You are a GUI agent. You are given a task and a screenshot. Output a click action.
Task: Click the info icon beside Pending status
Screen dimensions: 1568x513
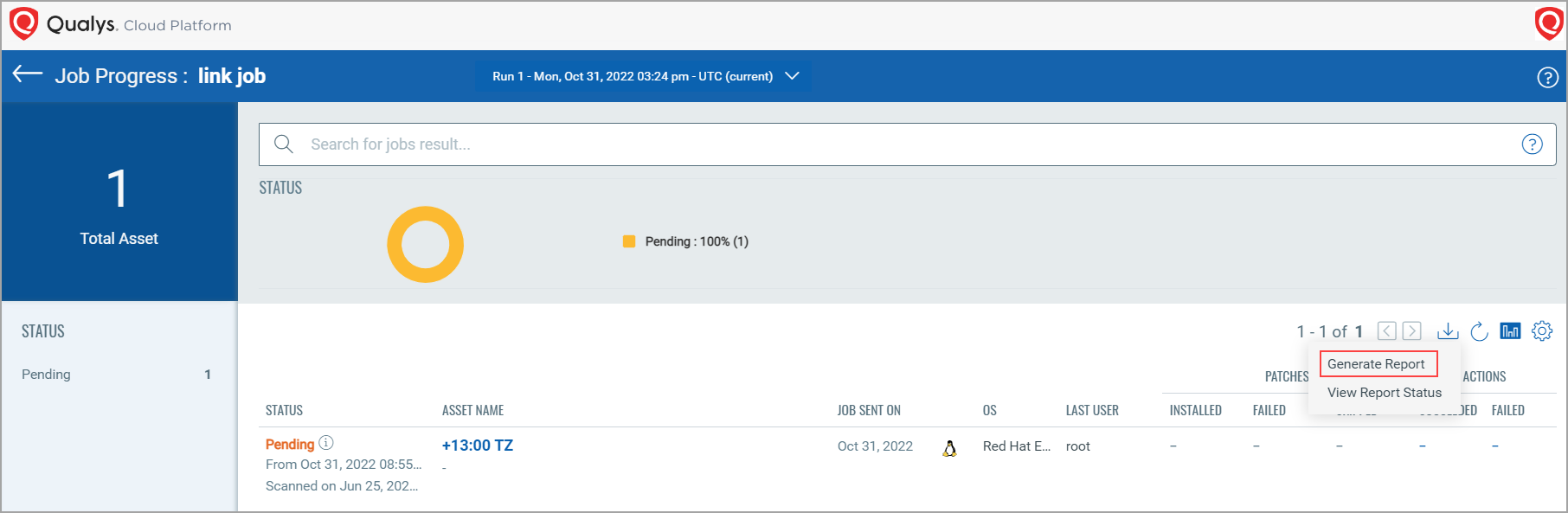[x=326, y=443]
